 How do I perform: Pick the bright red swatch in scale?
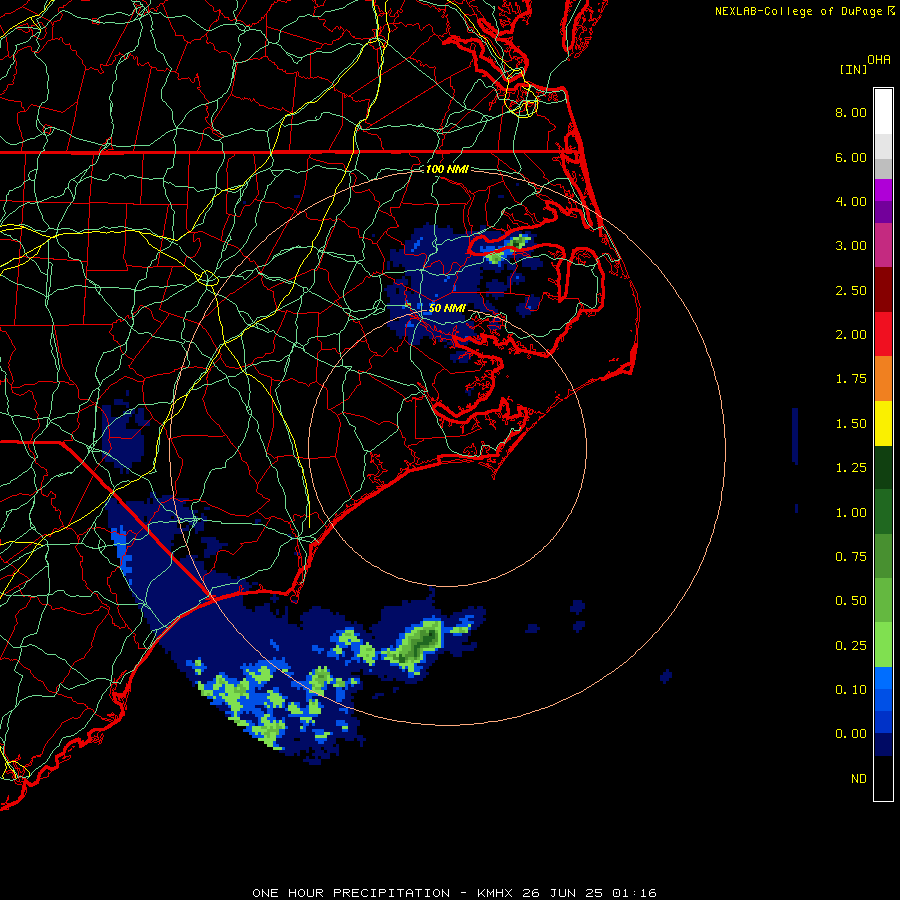(883, 334)
